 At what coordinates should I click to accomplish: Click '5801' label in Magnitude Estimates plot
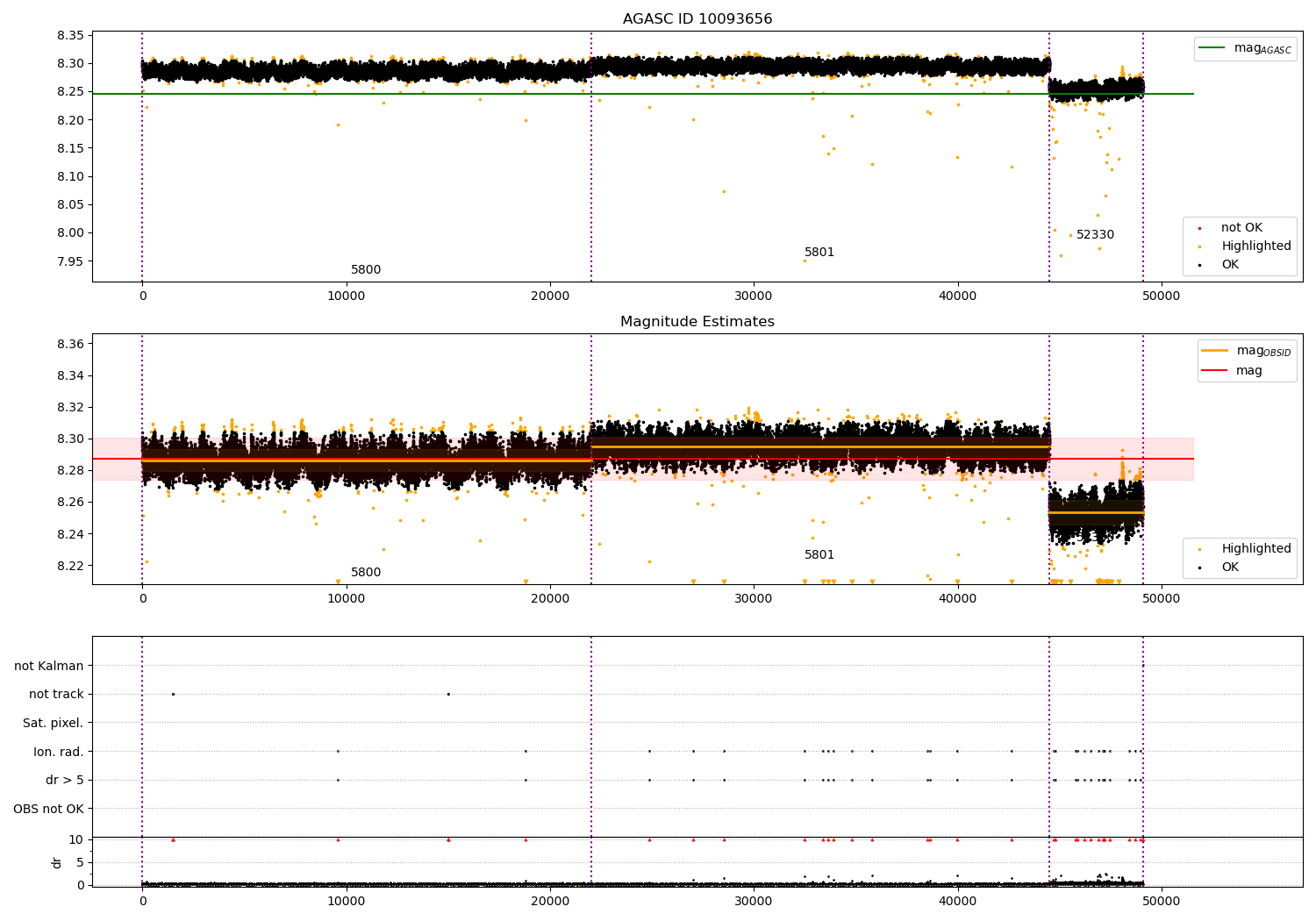(819, 555)
